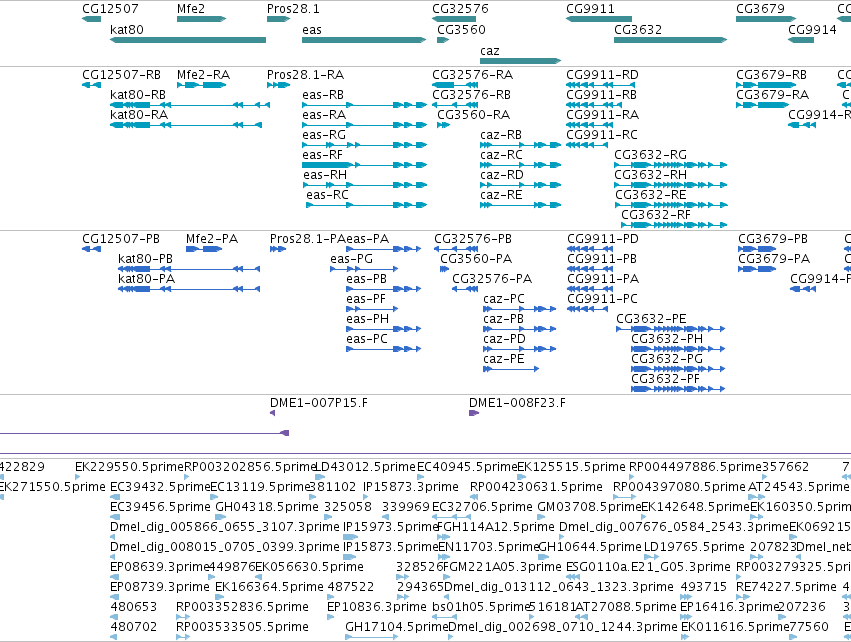Click the 'GH17104.5prime' EST label
Image resolution: width=851 pixels, height=642 pixels.
pos(397,627)
